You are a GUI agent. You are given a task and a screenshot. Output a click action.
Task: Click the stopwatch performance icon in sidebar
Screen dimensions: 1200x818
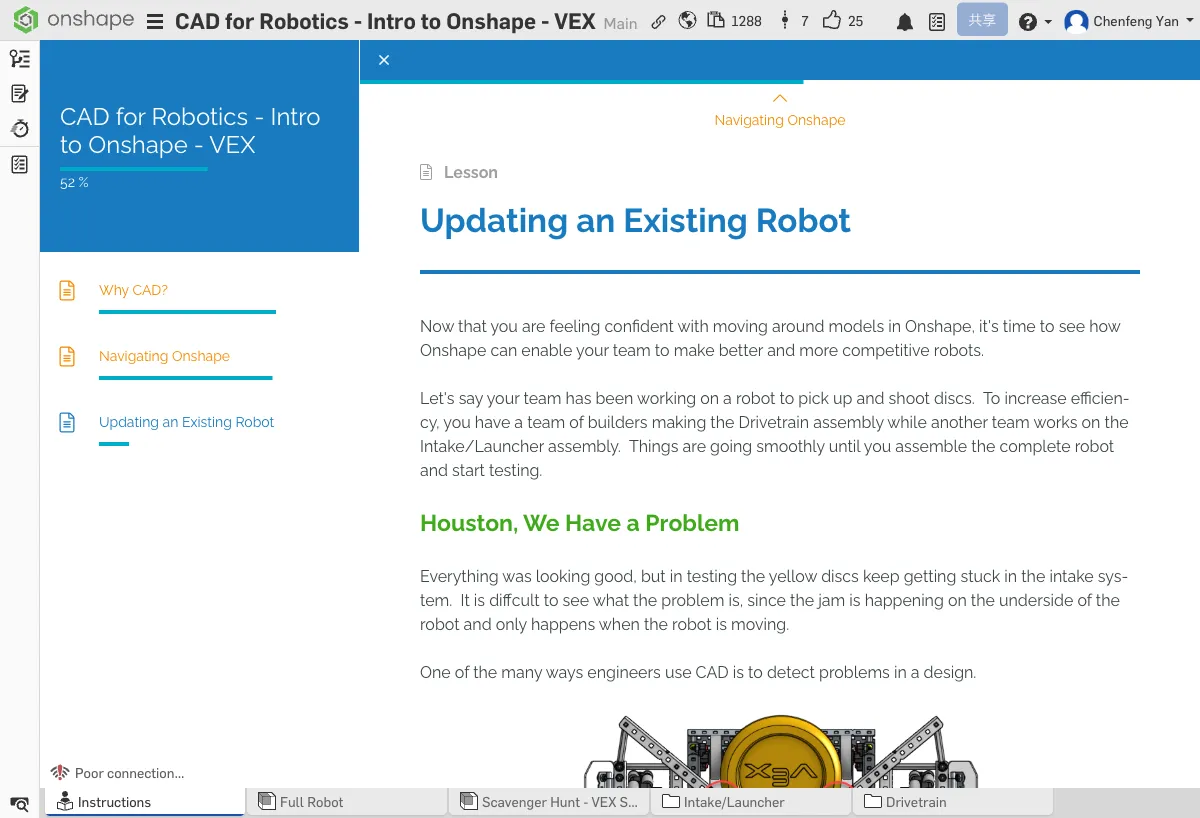pos(19,129)
